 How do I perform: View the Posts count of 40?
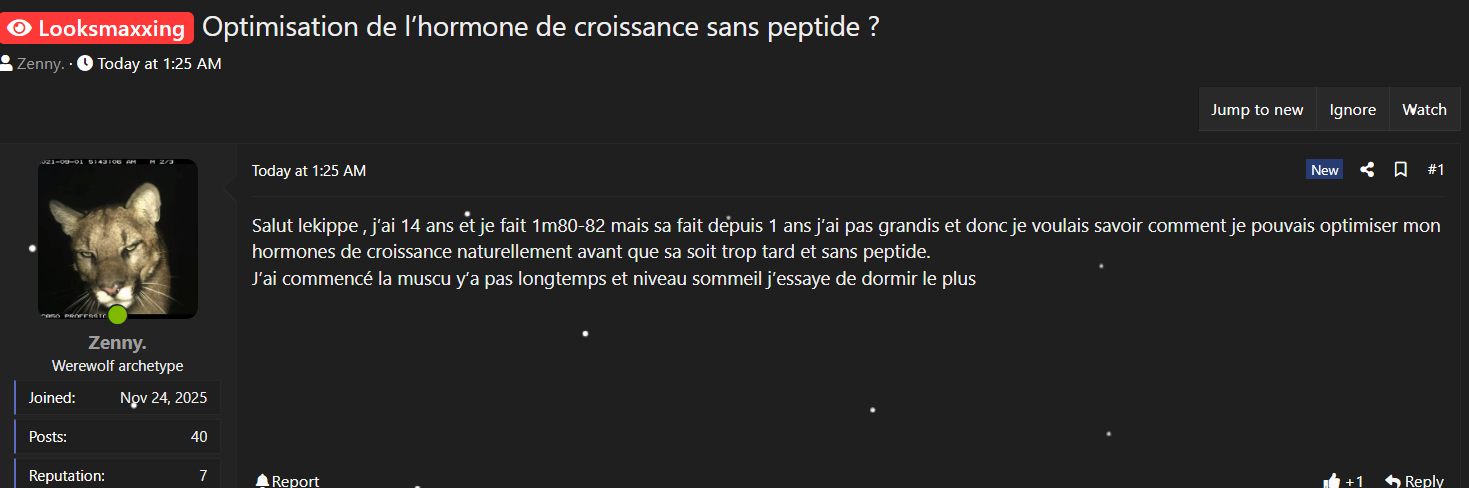click(x=199, y=437)
